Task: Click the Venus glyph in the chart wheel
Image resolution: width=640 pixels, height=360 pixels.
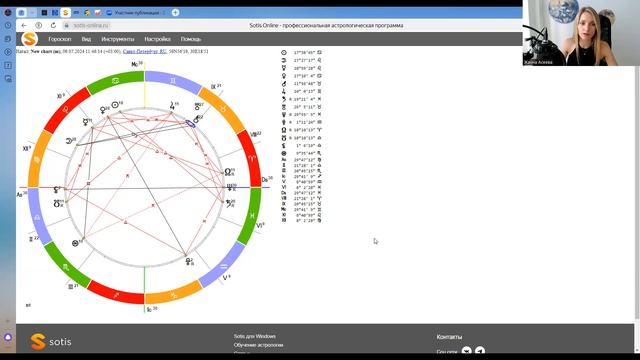Action: click(x=103, y=110)
